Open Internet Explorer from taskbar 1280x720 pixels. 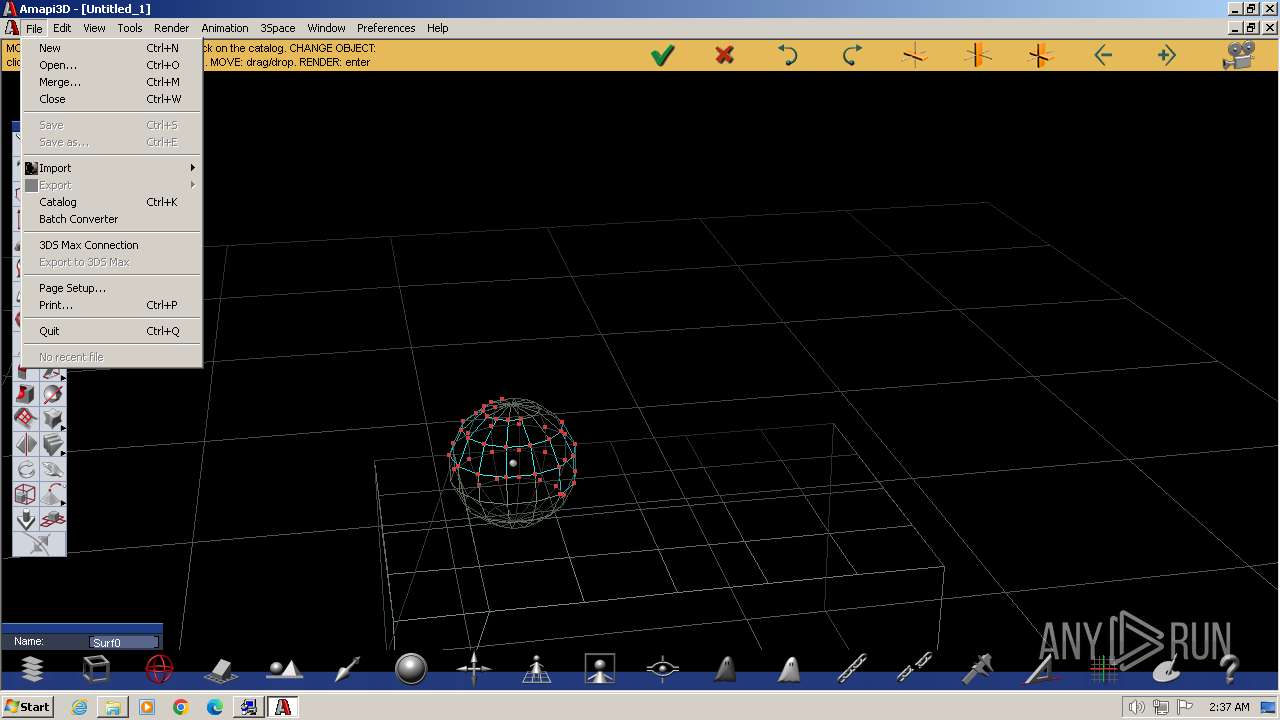pyautogui.click(x=79, y=707)
